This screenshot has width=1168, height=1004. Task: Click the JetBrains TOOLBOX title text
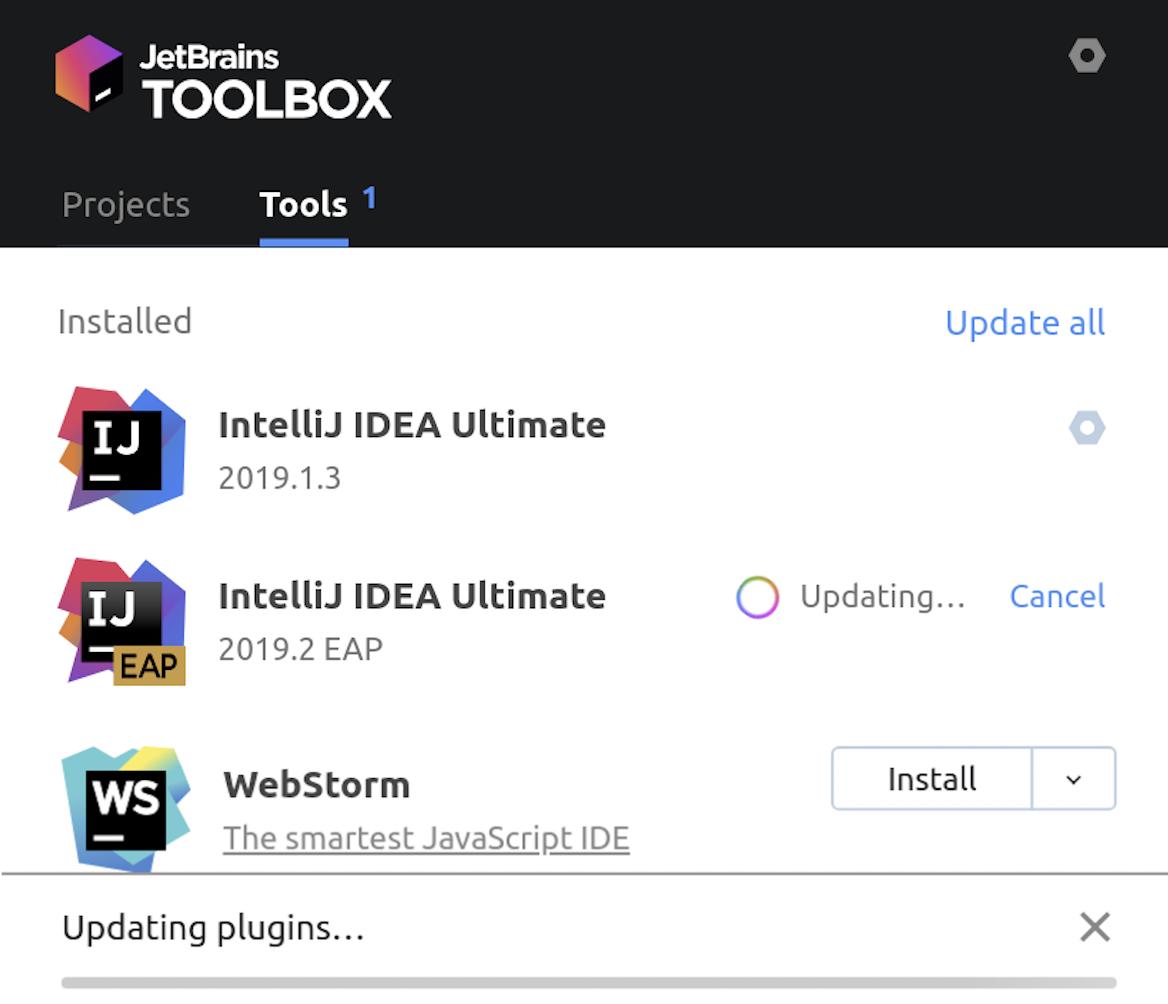tap(266, 82)
